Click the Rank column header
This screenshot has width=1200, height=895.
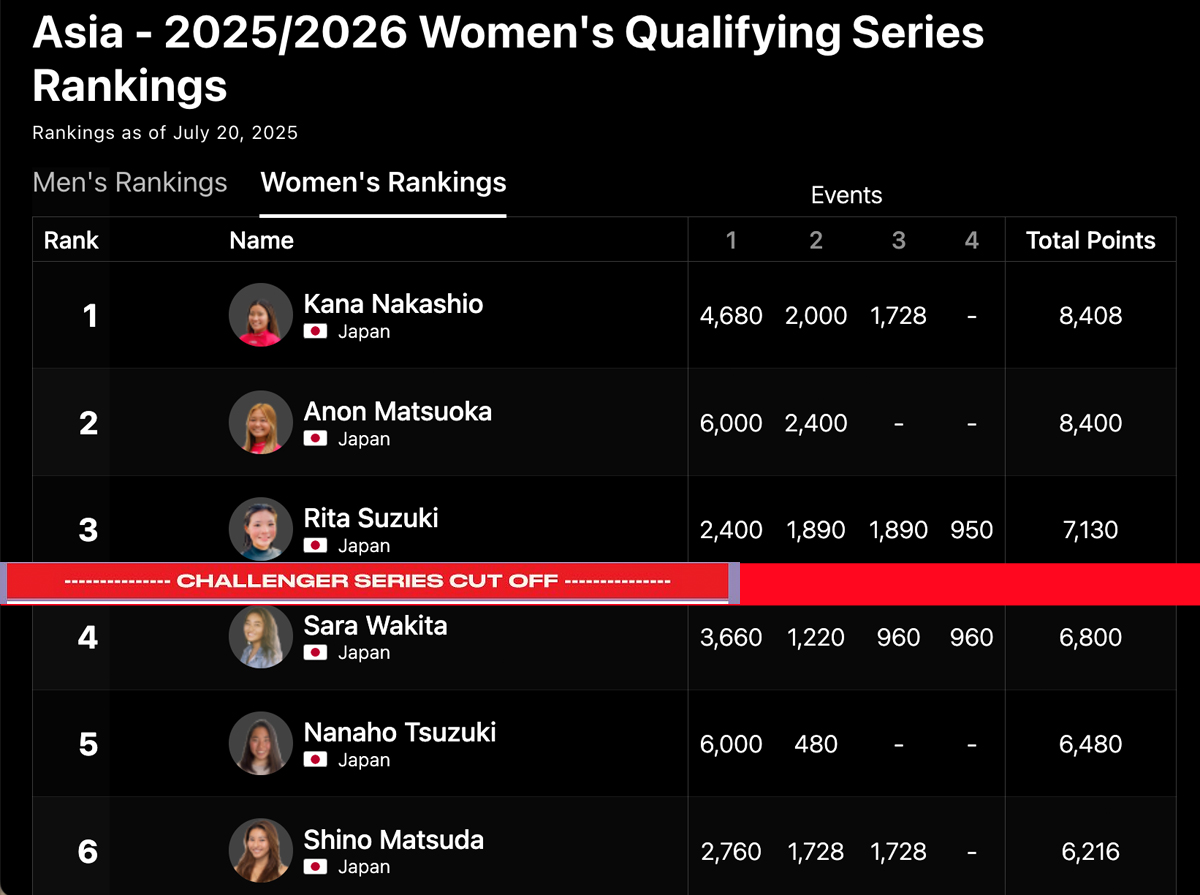(x=71, y=241)
